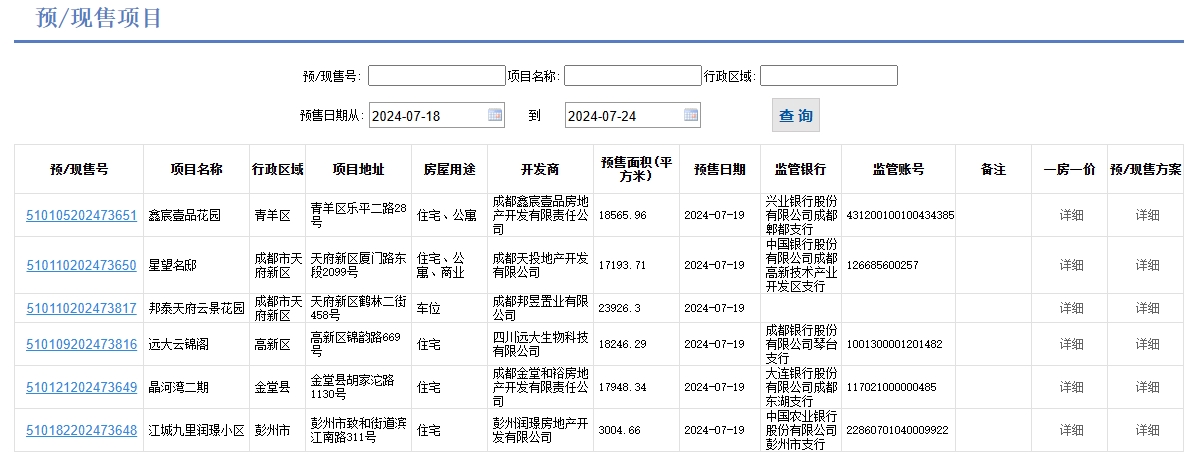This screenshot has width=1192, height=457.
Task: Open presale number 510110202473817 link
Action: pyautogui.click(x=81, y=309)
